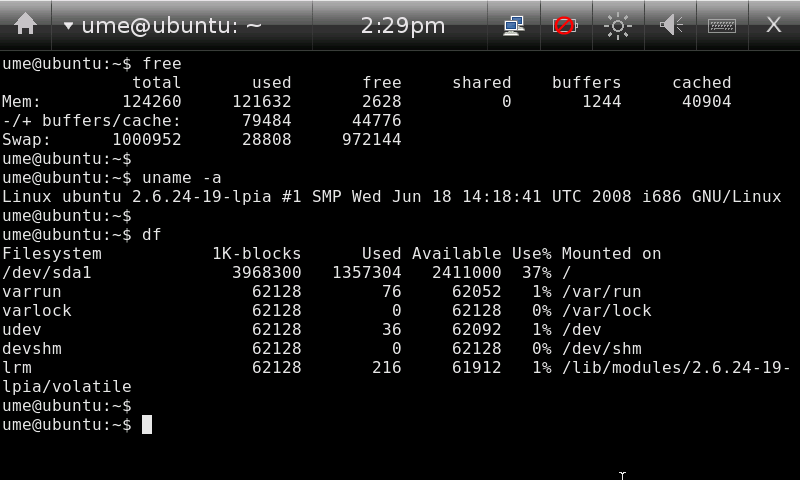Click the volume speaker icon
Viewport: 800px width, 480px height.
670,25
